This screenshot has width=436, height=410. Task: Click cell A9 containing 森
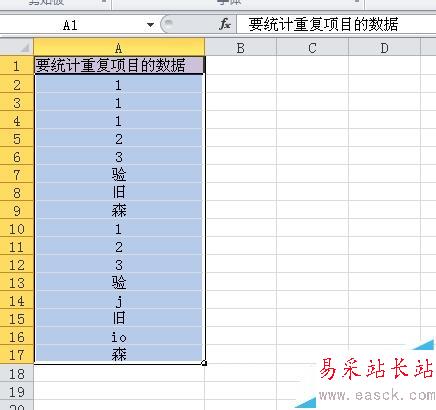coord(119,210)
